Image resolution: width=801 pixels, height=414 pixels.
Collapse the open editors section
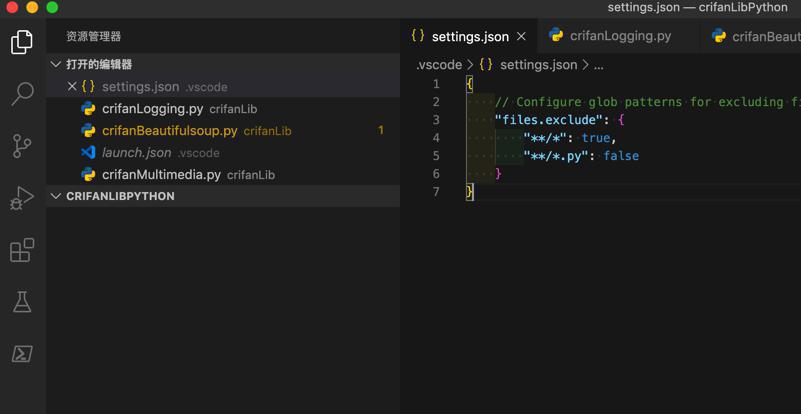click(x=56, y=64)
